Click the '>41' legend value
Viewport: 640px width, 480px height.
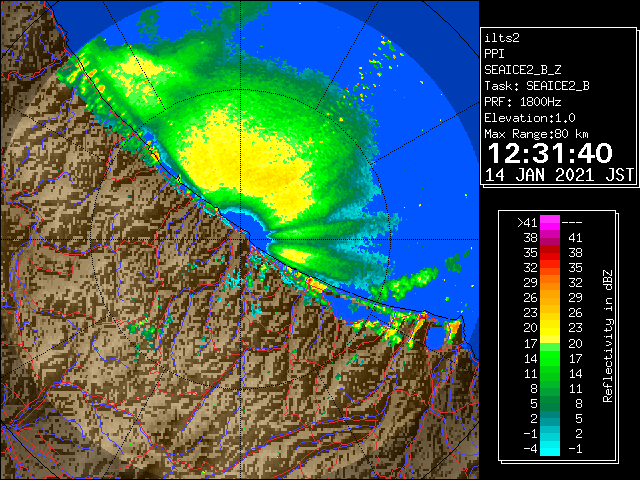click(x=527, y=222)
